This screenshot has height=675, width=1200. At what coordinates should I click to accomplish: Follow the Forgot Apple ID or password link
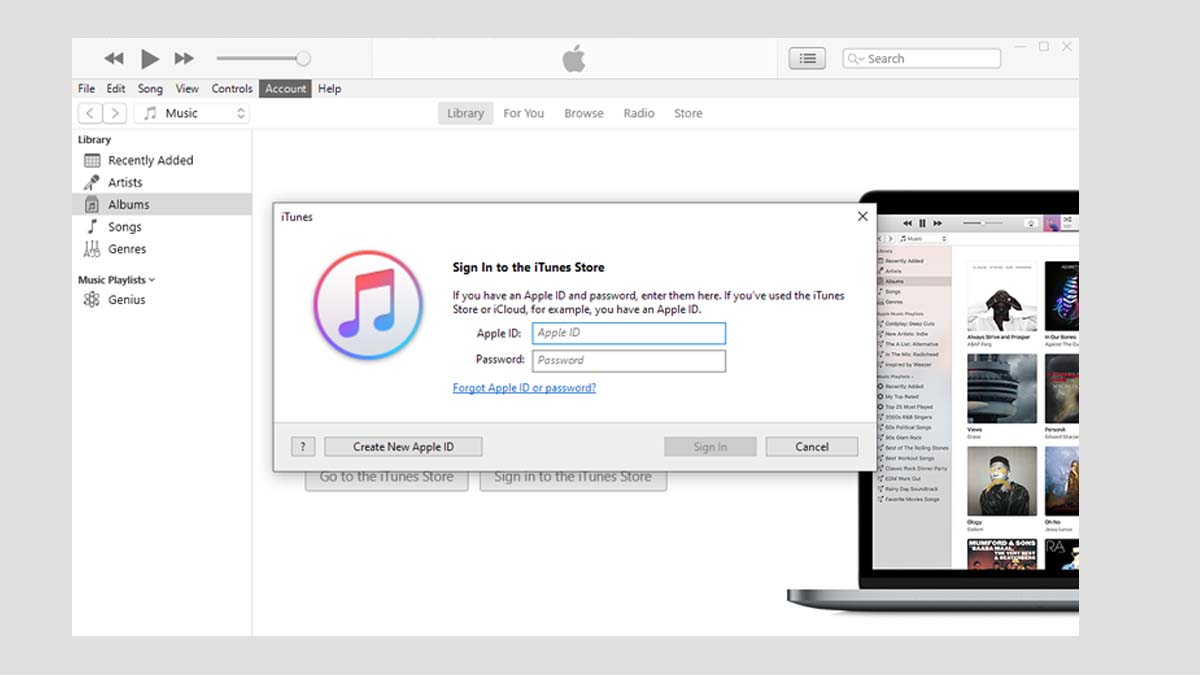[524, 388]
